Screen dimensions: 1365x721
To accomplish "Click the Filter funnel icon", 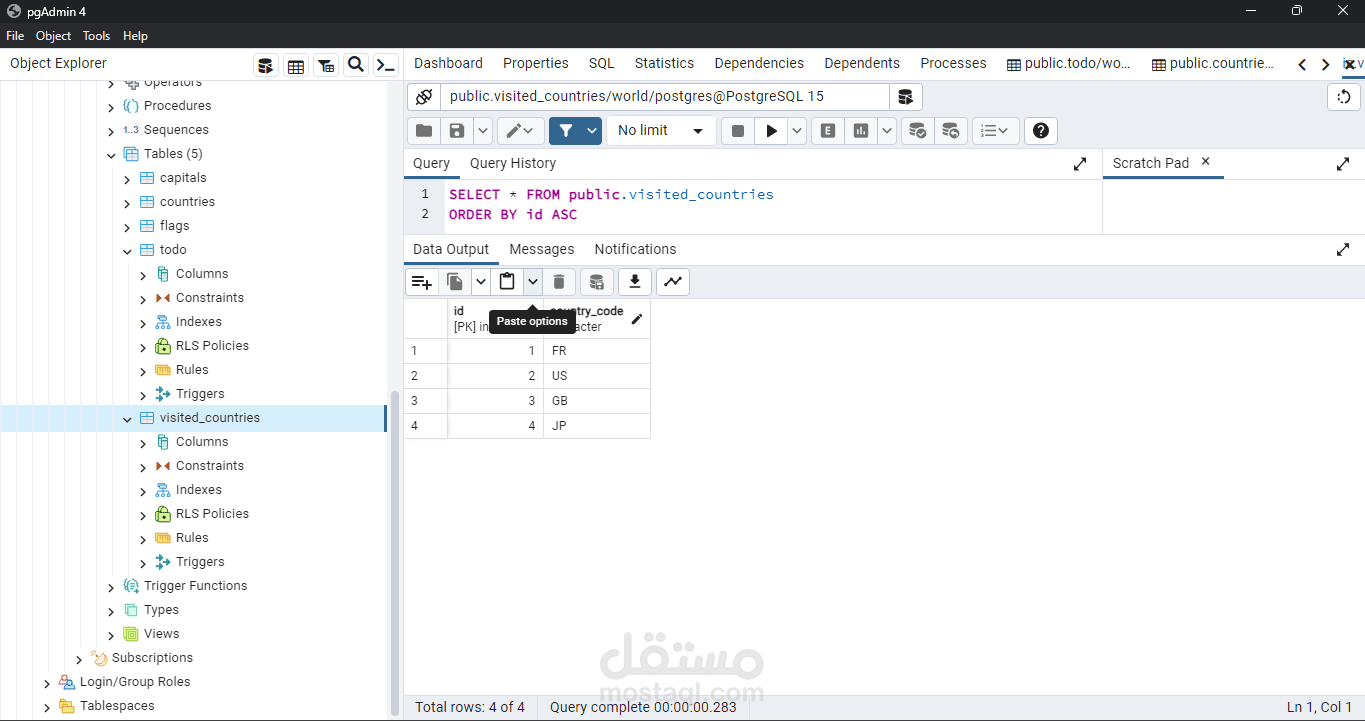I will [566, 130].
